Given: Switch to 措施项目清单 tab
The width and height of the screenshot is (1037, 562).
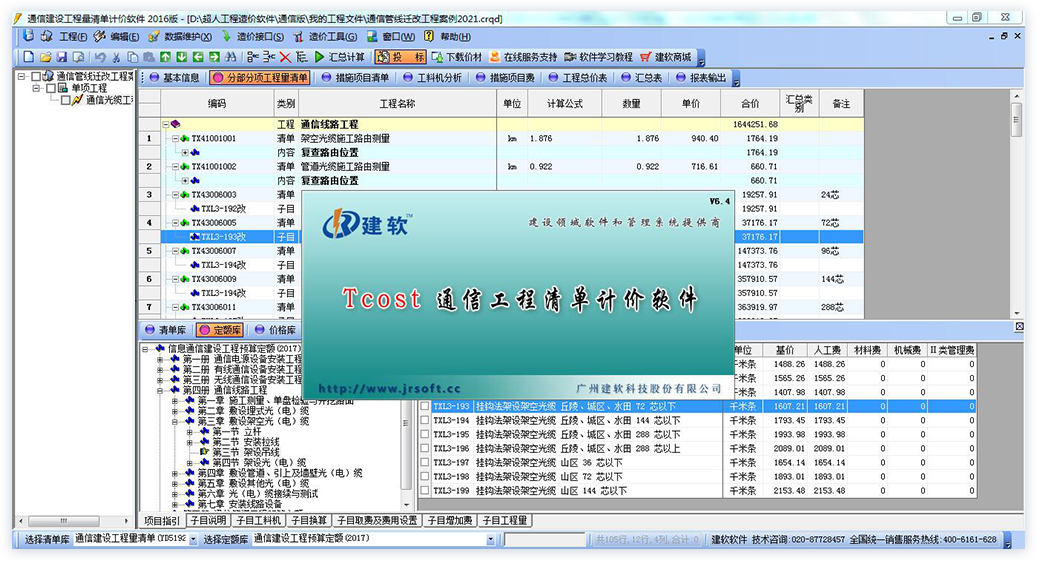Looking at the screenshot, I should (x=356, y=78).
